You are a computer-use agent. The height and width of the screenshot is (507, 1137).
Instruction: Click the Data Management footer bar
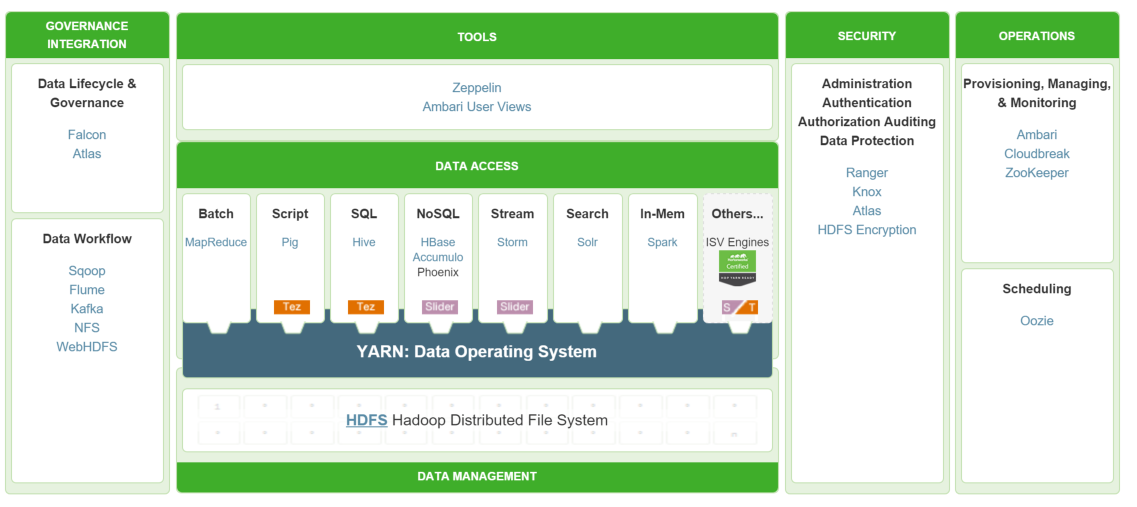[477, 477]
